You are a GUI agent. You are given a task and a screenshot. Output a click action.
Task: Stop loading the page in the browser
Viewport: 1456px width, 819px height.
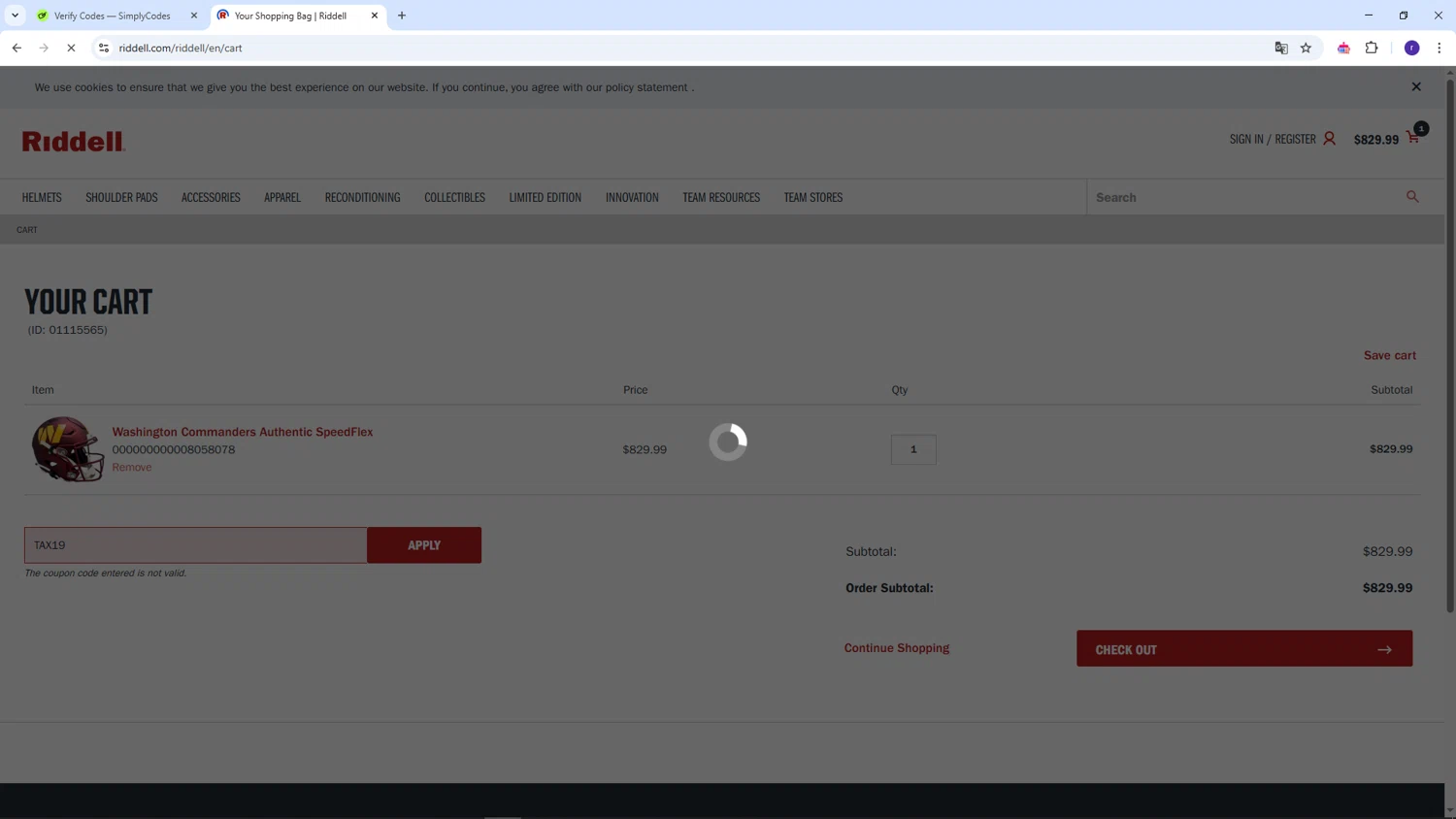click(x=71, y=48)
